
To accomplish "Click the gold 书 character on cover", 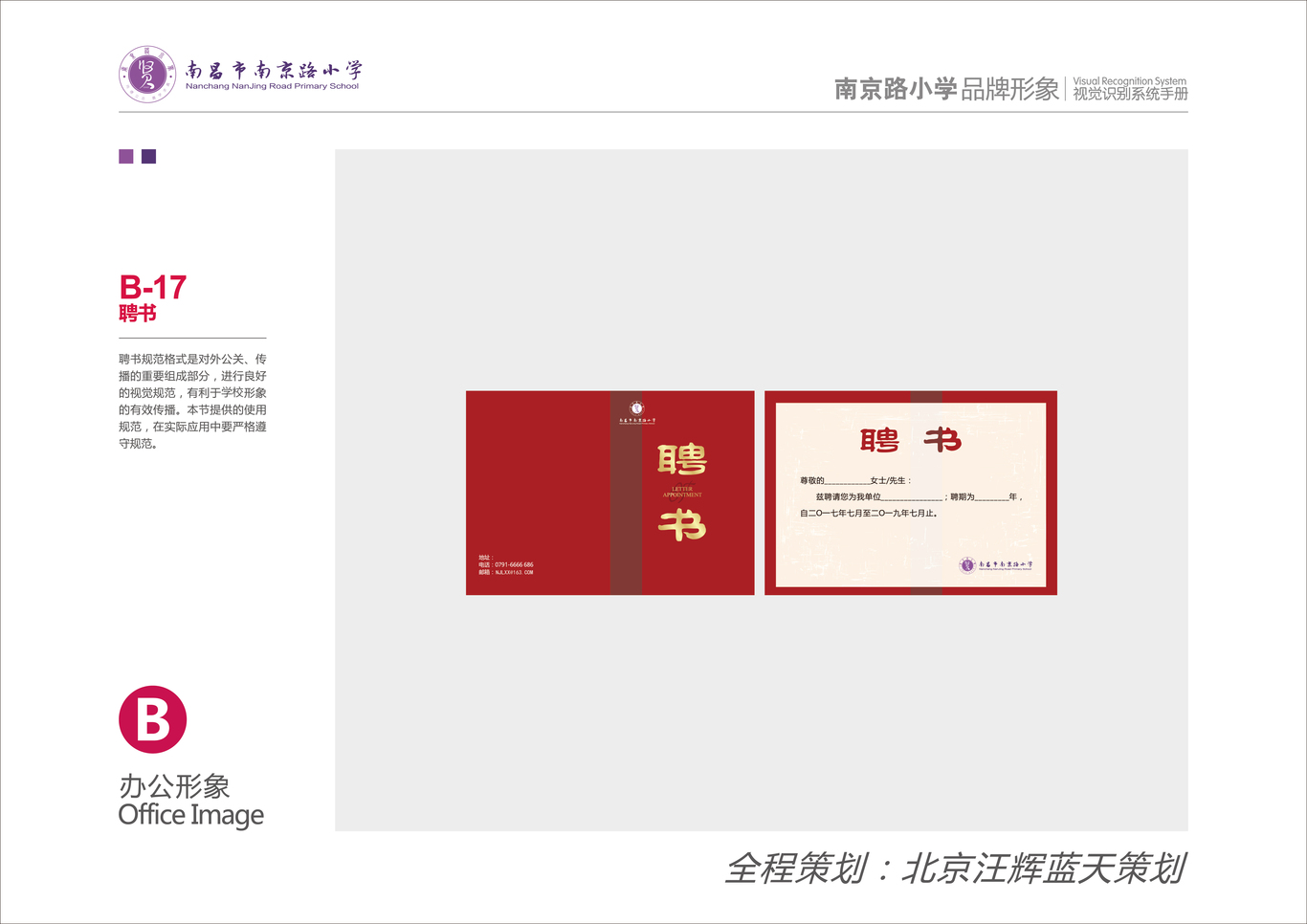I will tap(682, 525).
